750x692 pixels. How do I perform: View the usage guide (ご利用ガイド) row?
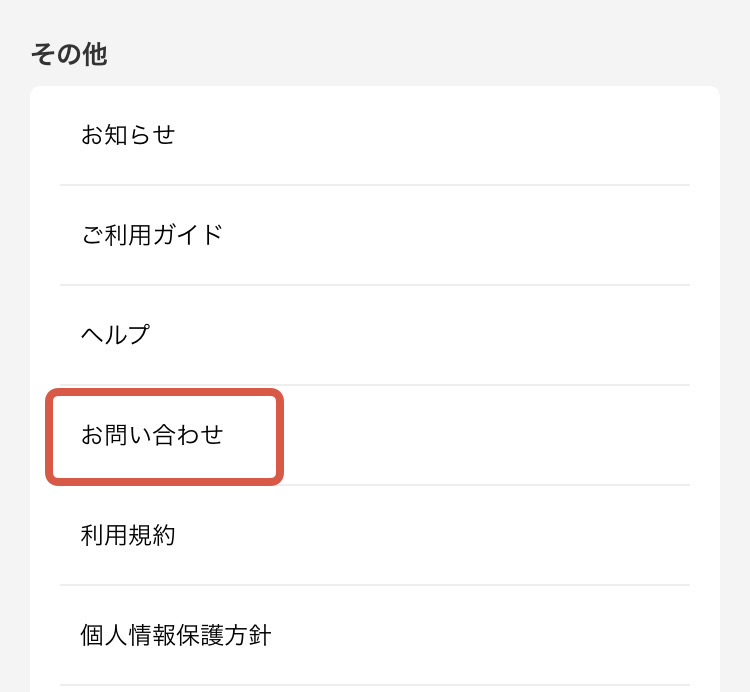coord(374,235)
